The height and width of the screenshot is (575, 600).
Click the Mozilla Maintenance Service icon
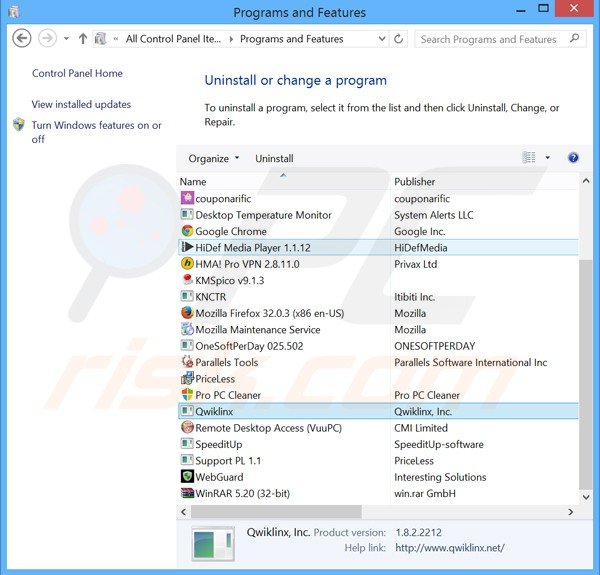pyautogui.click(x=187, y=329)
